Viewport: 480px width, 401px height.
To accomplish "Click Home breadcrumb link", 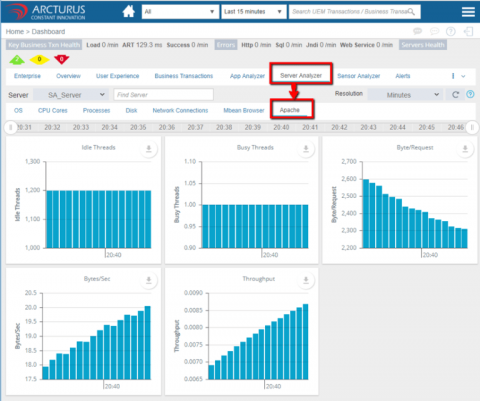I will point(15,32).
